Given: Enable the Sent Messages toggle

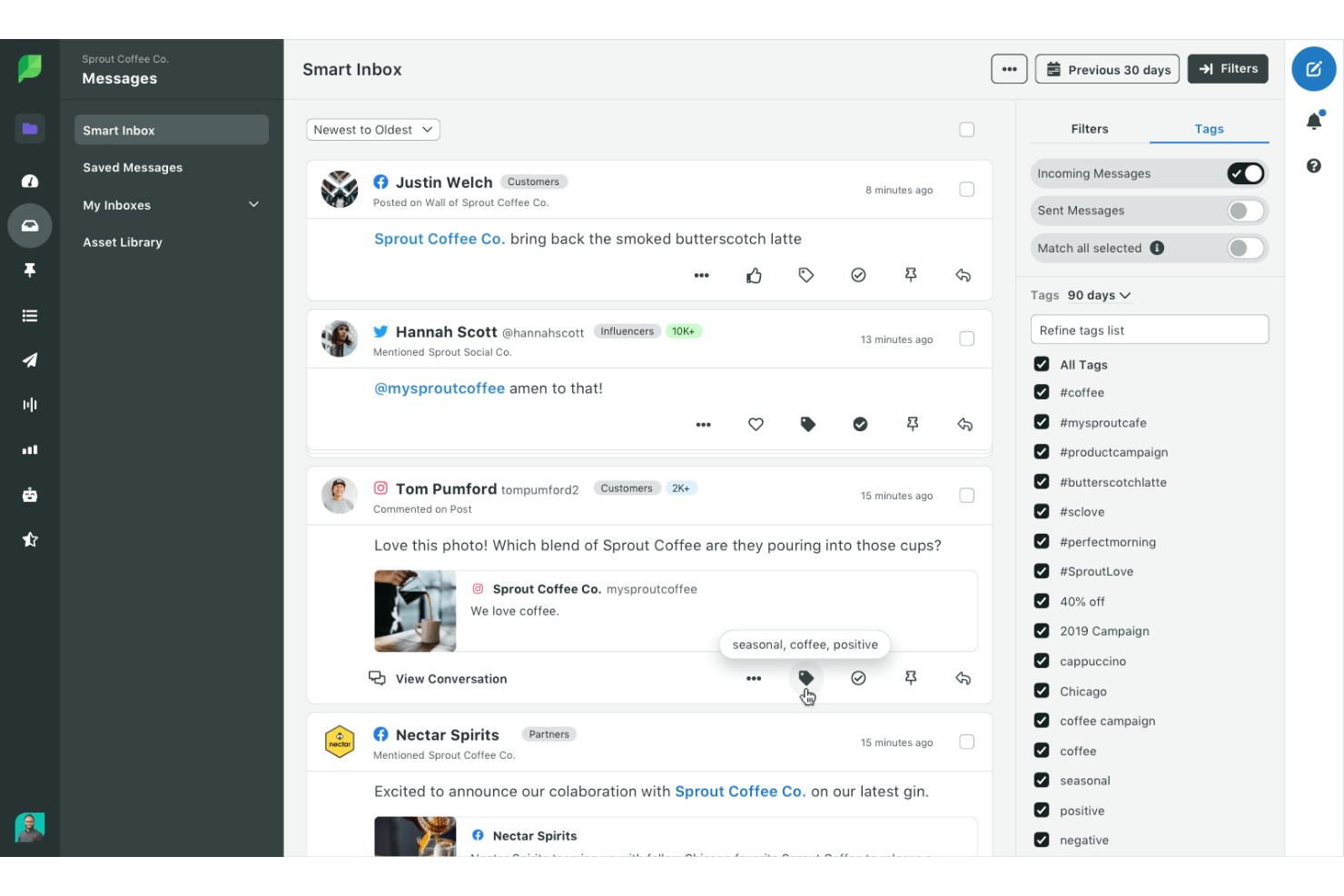Looking at the screenshot, I should 1245,211.
